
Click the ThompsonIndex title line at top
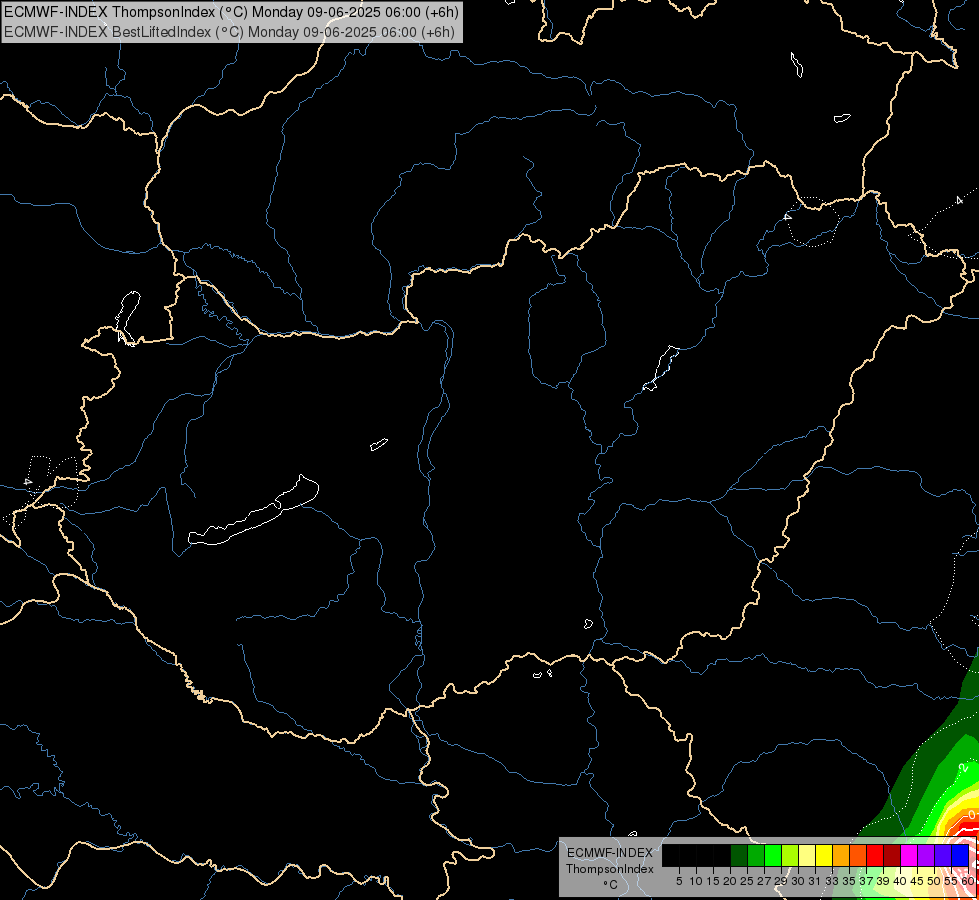tap(231, 11)
